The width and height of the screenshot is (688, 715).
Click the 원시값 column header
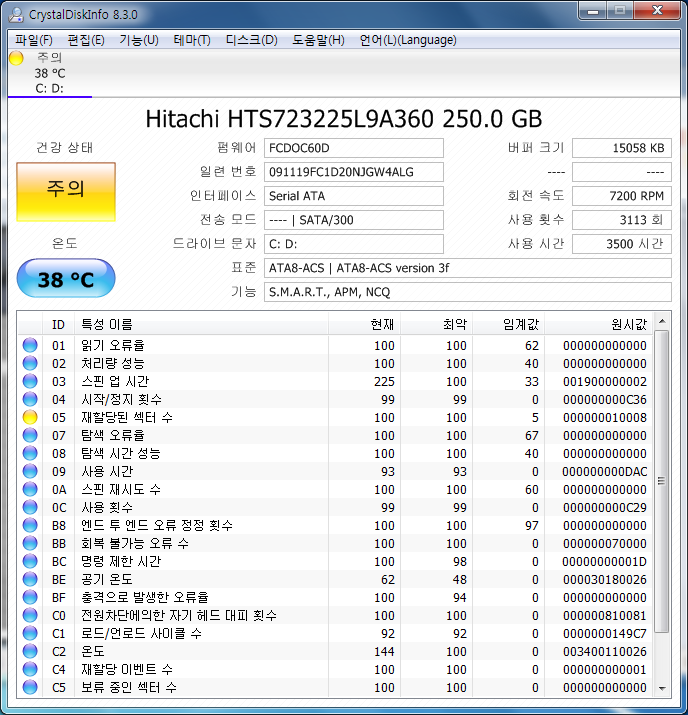coord(628,324)
